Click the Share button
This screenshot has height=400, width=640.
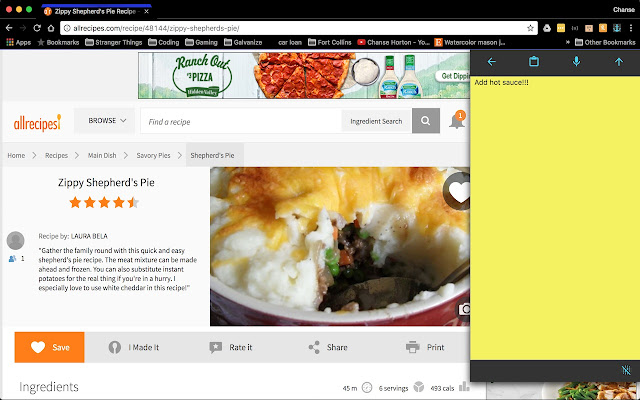pyautogui.click(x=328, y=347)
